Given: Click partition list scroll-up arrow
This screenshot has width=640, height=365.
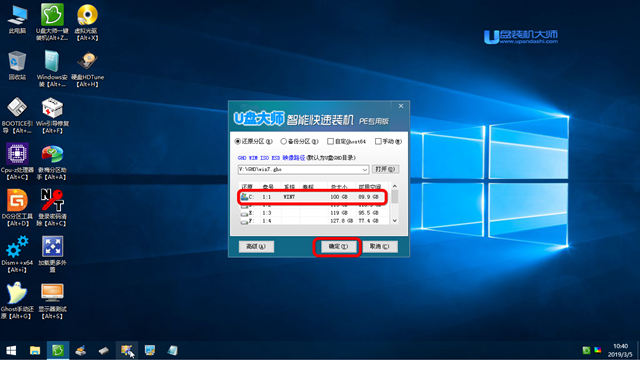Looking at the screenshot, I should click(394, 186).
